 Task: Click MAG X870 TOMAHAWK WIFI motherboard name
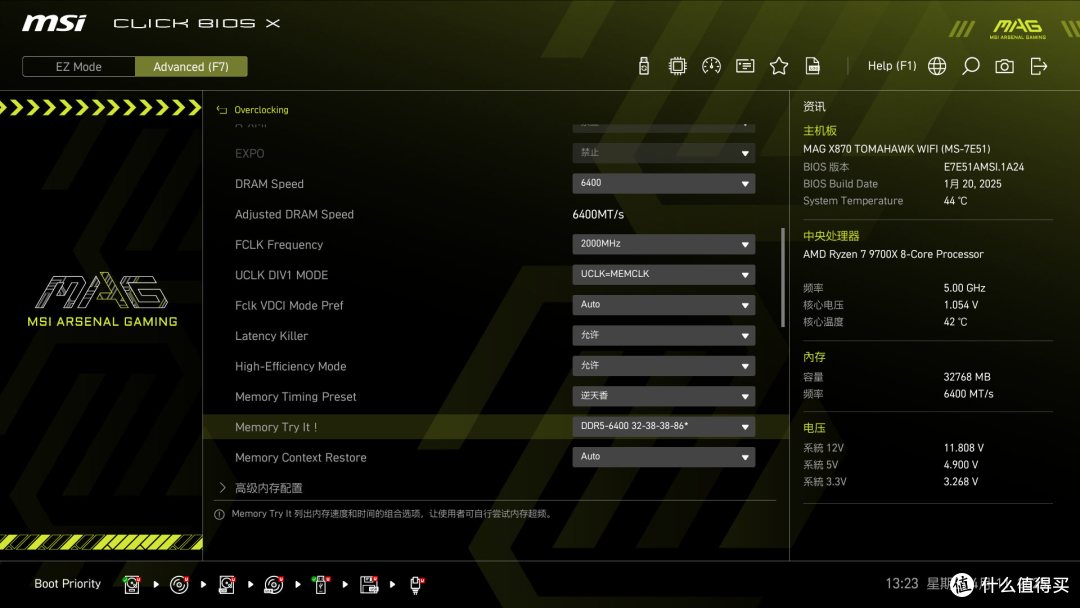pos(897,149)
